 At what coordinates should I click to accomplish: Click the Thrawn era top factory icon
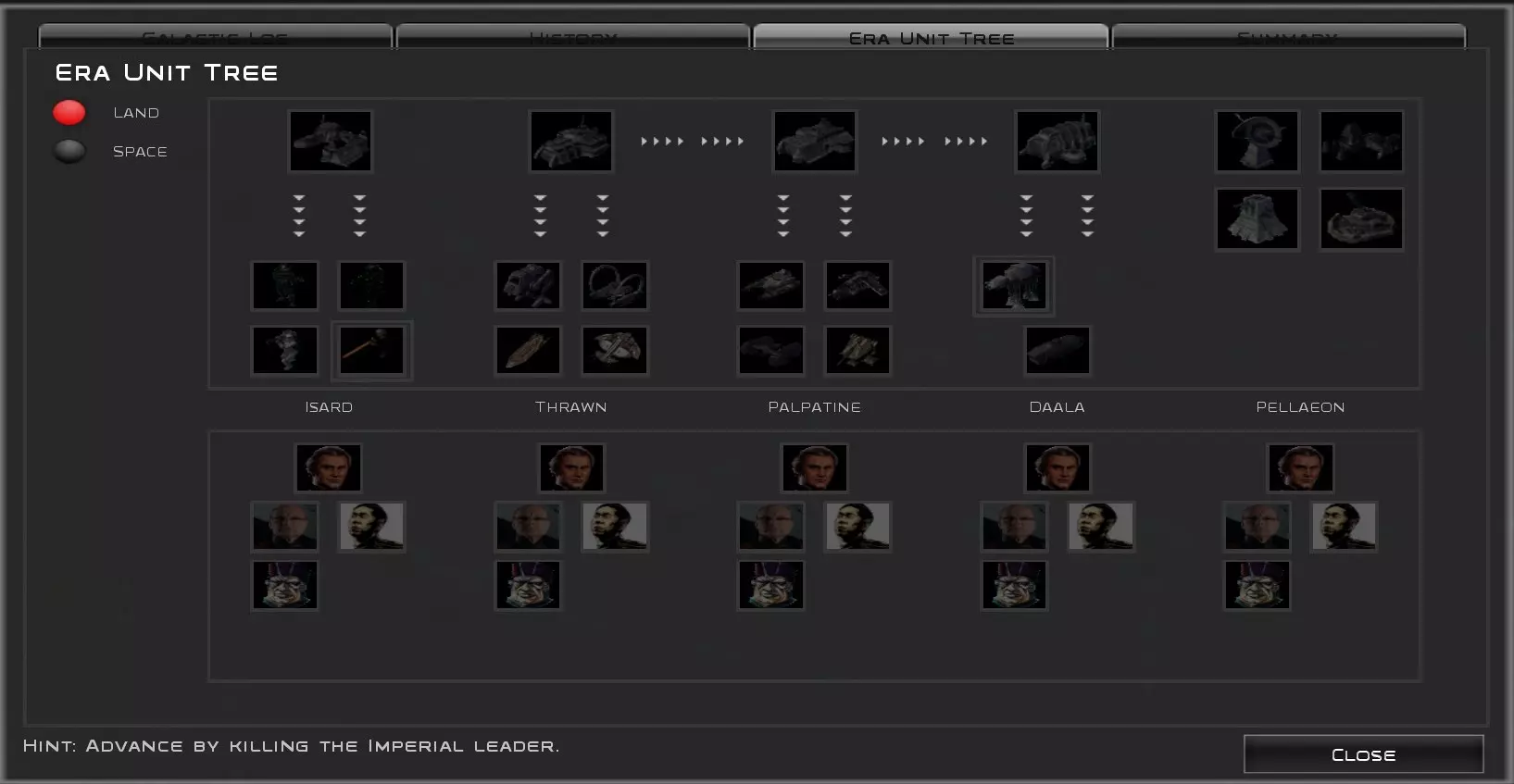[571, 142]
